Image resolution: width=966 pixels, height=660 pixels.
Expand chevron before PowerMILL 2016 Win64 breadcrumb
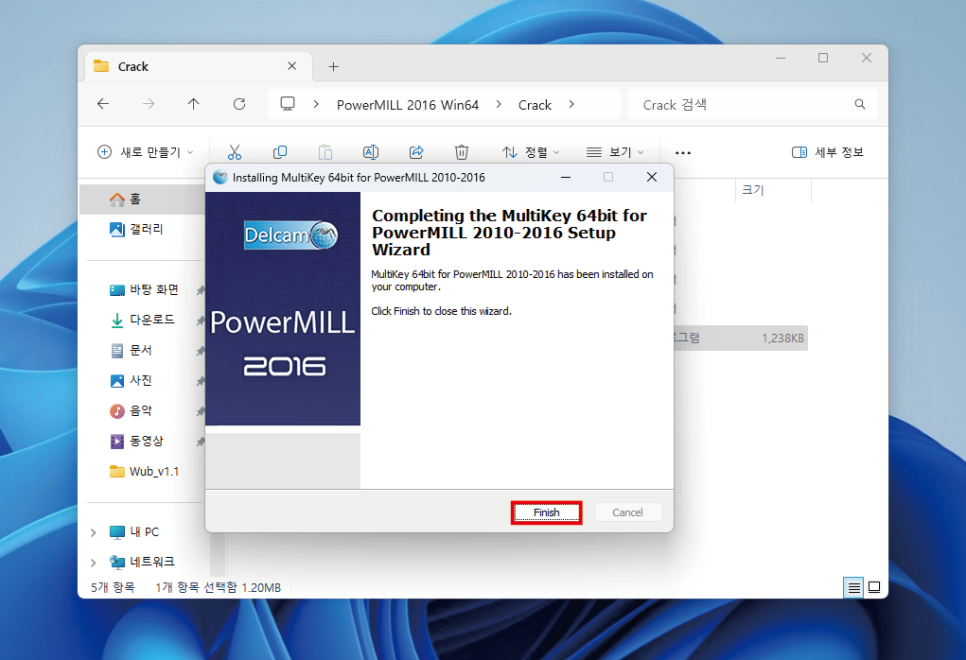click(316, 105)
